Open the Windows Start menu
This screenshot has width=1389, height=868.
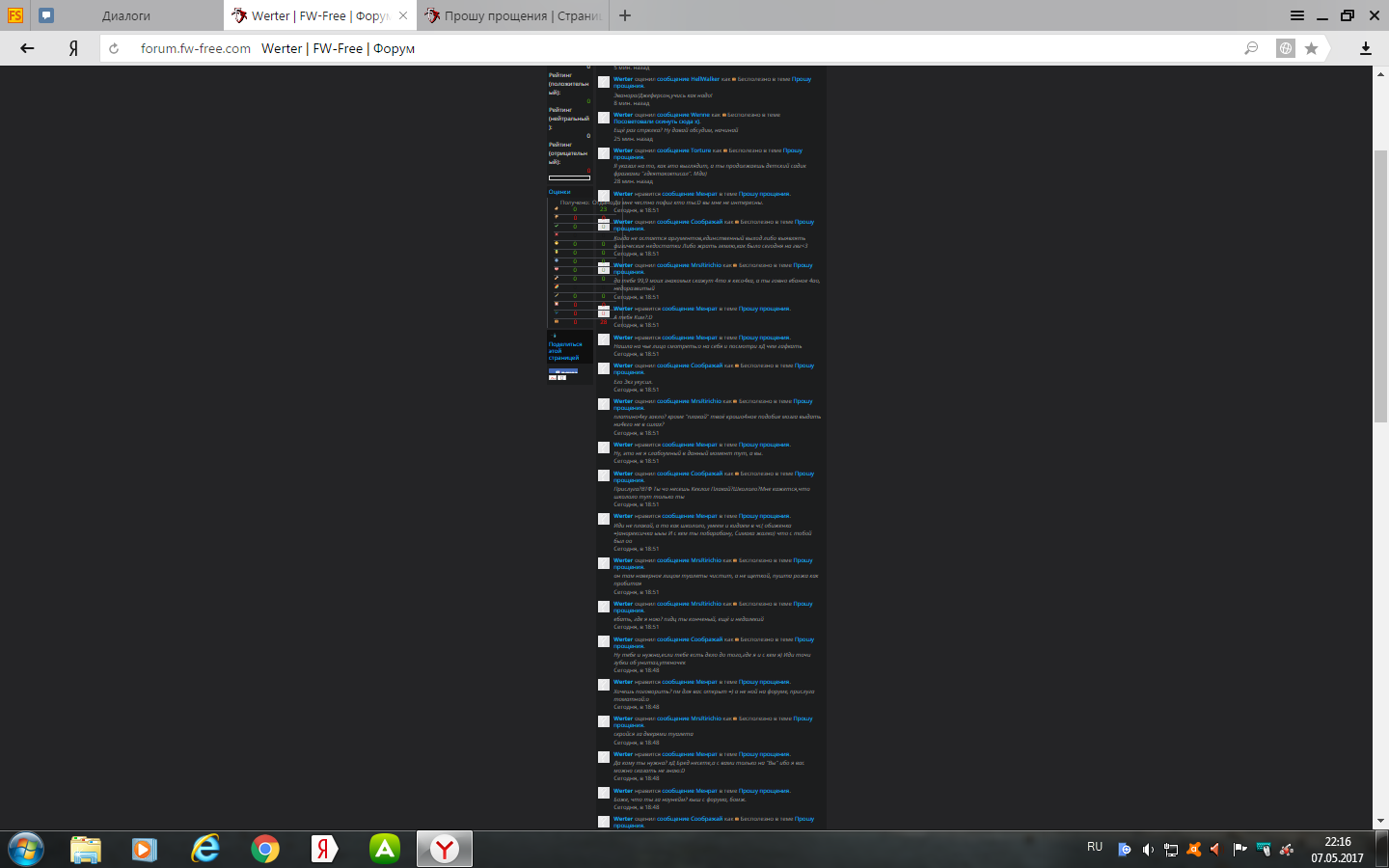26,849
